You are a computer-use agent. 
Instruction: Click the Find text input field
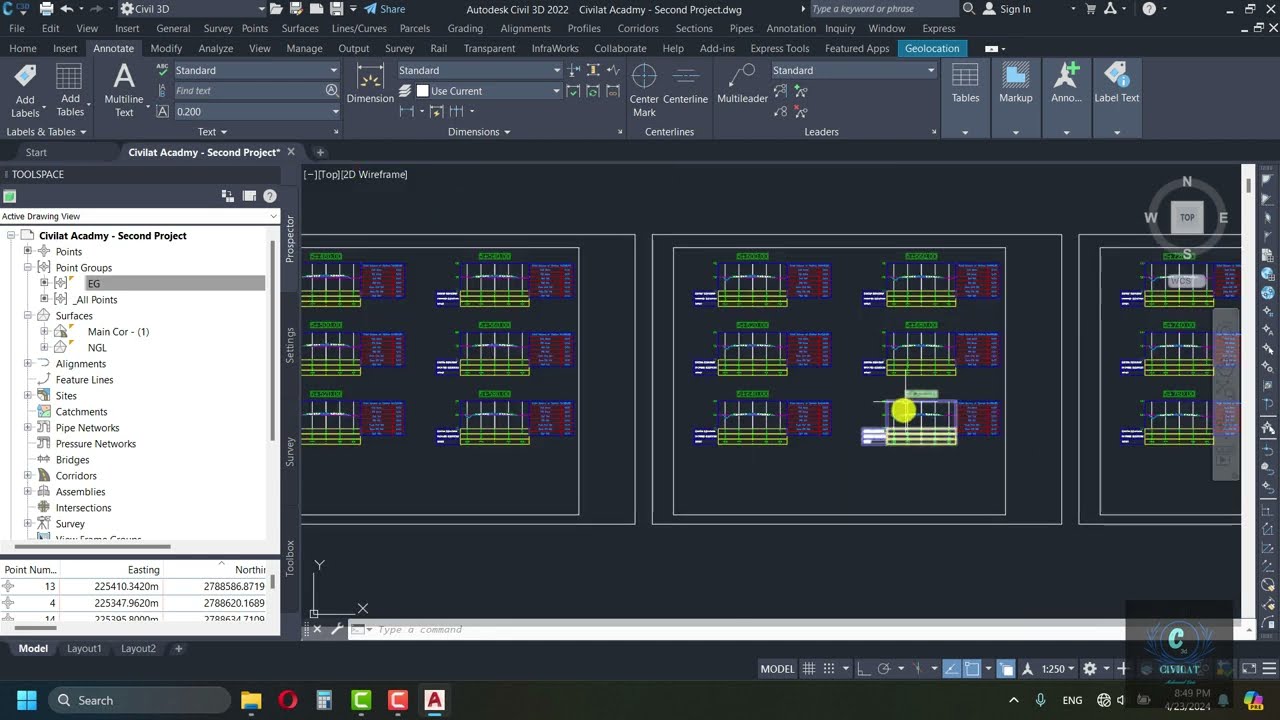click(249, 90)
